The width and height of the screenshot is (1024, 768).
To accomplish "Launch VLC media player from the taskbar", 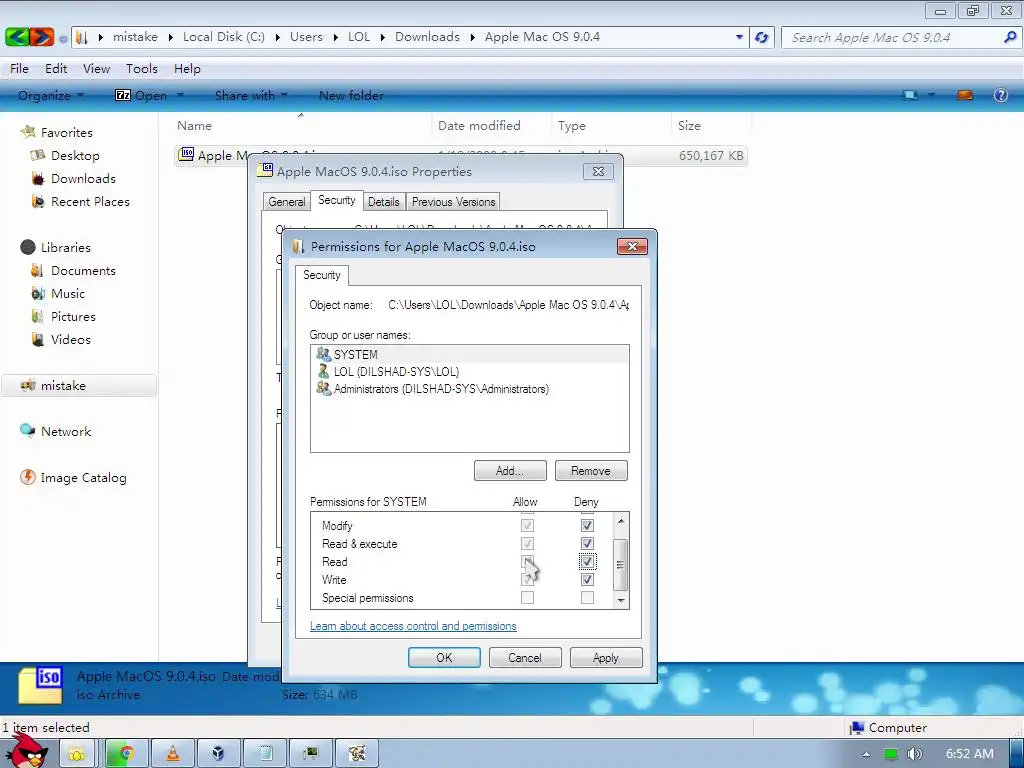I will [173, 754].
